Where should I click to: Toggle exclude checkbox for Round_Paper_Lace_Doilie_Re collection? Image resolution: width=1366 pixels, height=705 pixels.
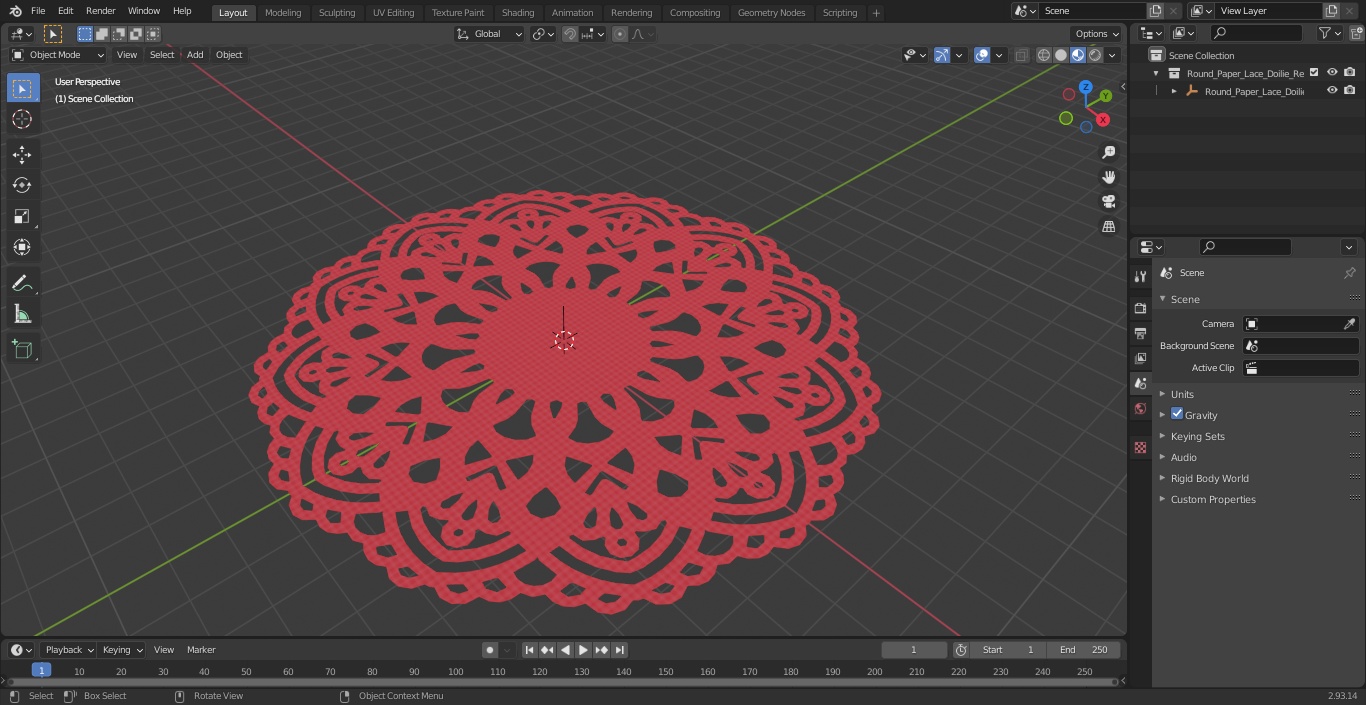(x=1314, y=72)
